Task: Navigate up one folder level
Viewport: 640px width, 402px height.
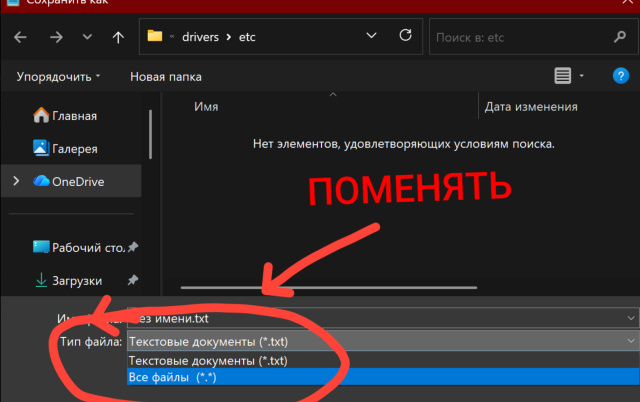Action: [118, 38]
